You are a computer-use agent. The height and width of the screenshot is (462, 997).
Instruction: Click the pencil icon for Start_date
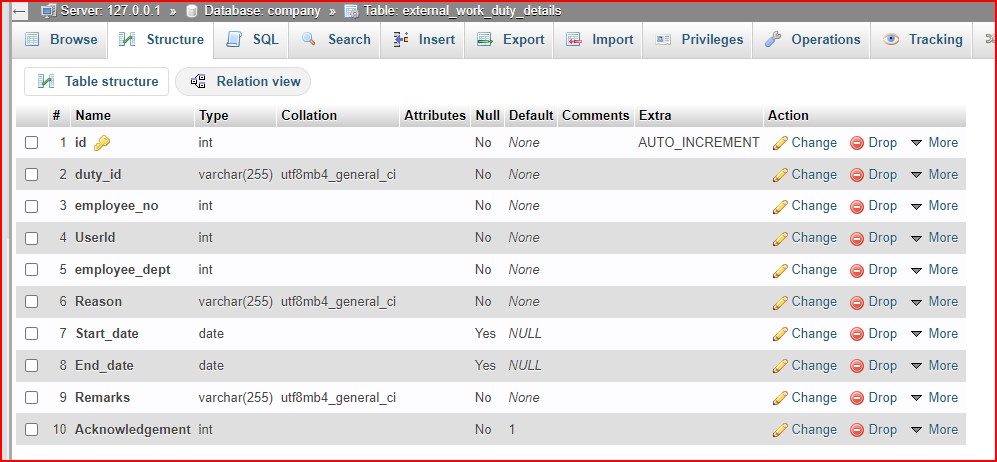(780, 334)
